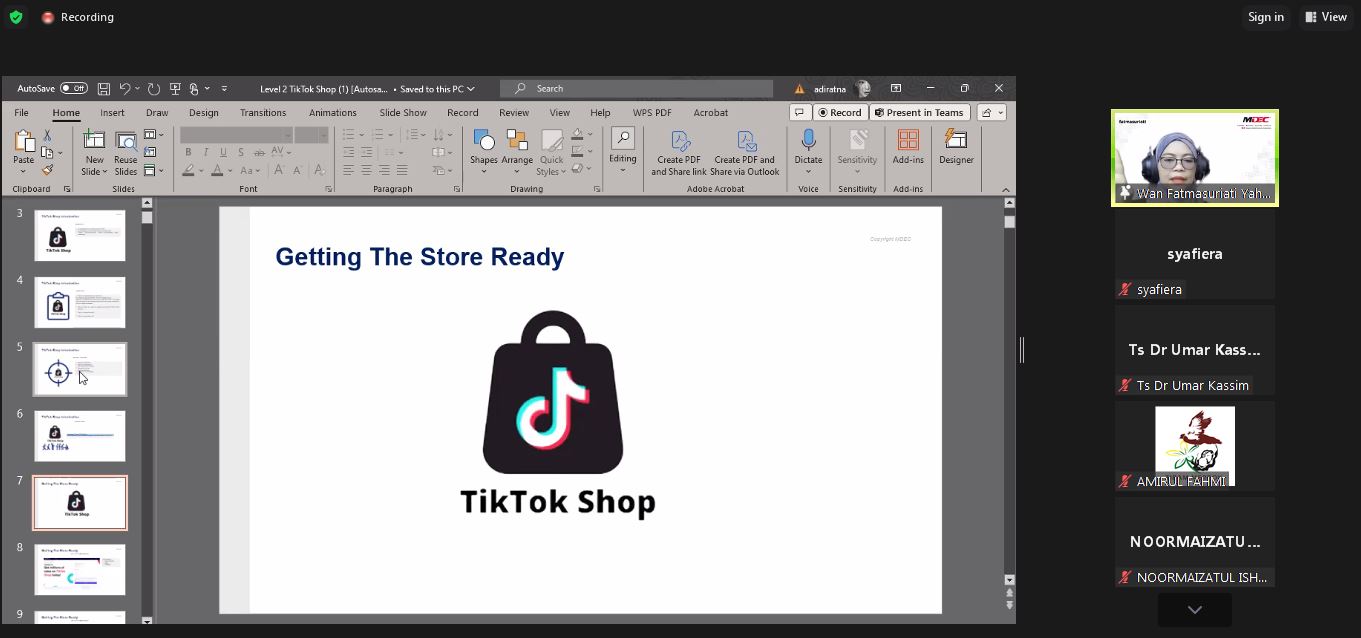Image resolution: width=1361 pixels, height=638 pixels.
Task: Click the text highlight color swatch
Action: (x=188, y=170)
